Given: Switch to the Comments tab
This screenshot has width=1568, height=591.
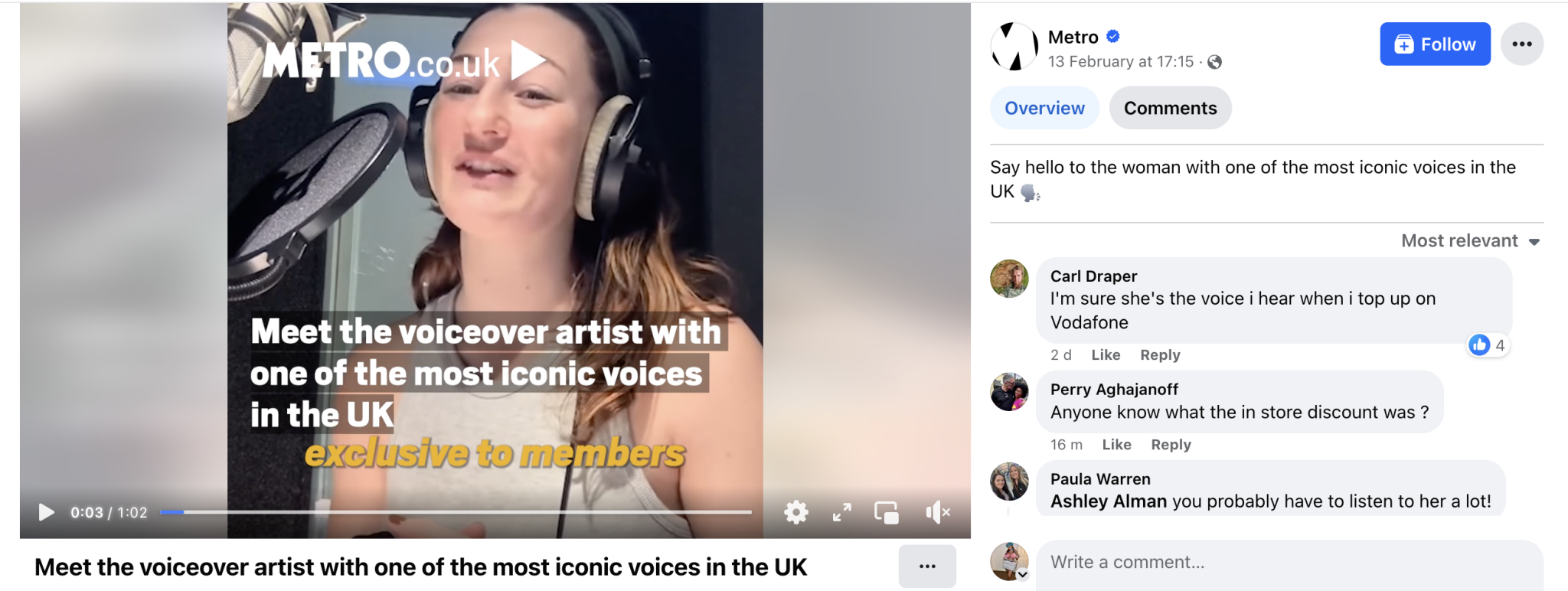Looking at the screenshot, I should pos(1170,108).
